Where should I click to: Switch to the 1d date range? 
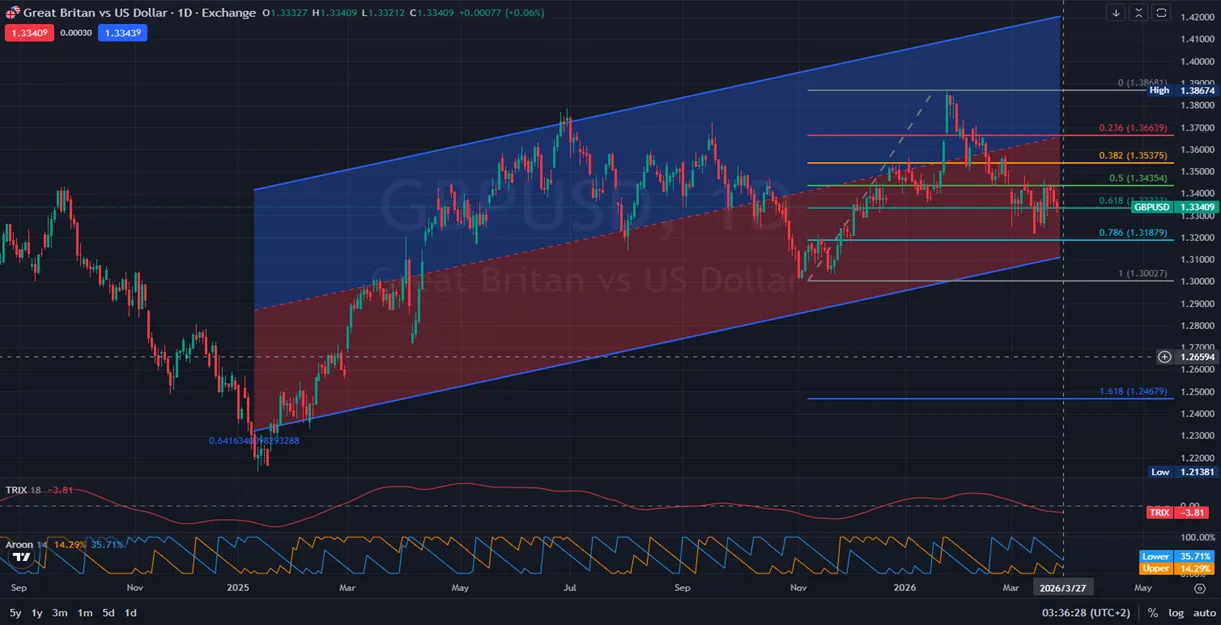pyautogui.click(x=130, y=613)
